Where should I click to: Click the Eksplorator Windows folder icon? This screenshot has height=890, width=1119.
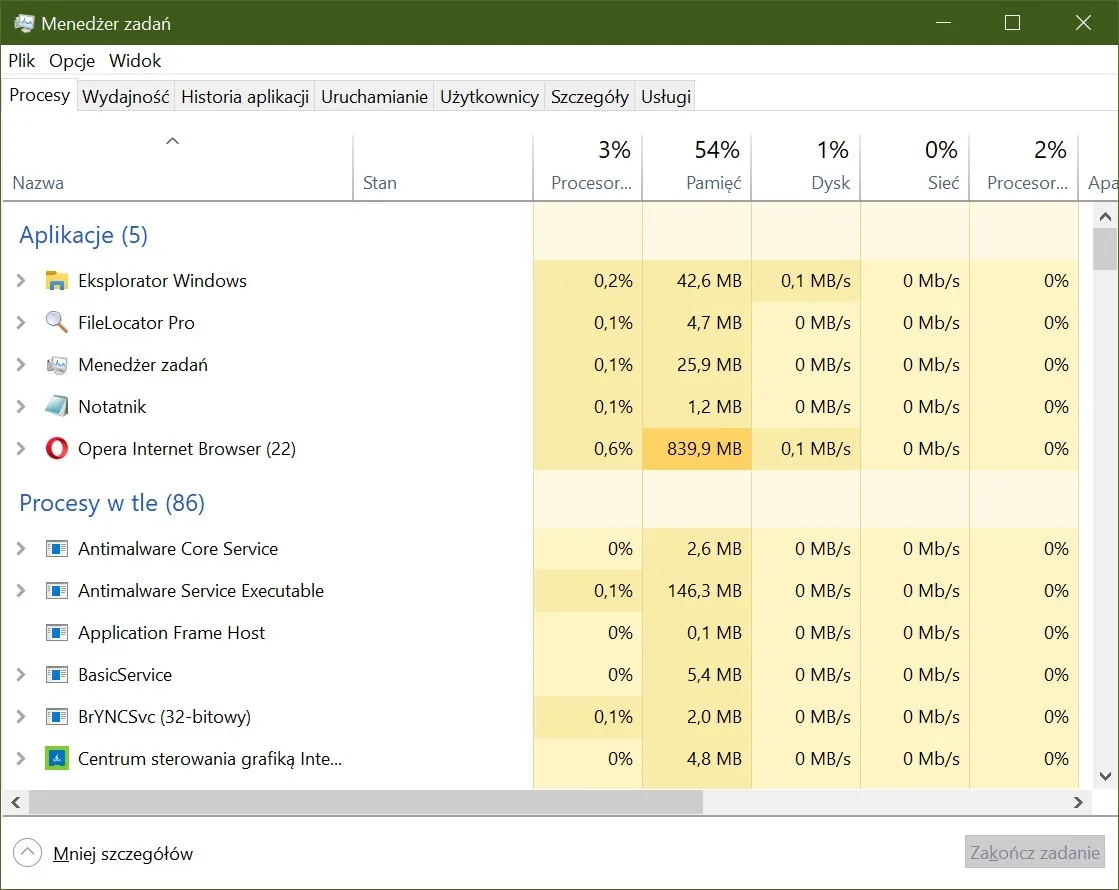tap(57, 281)
